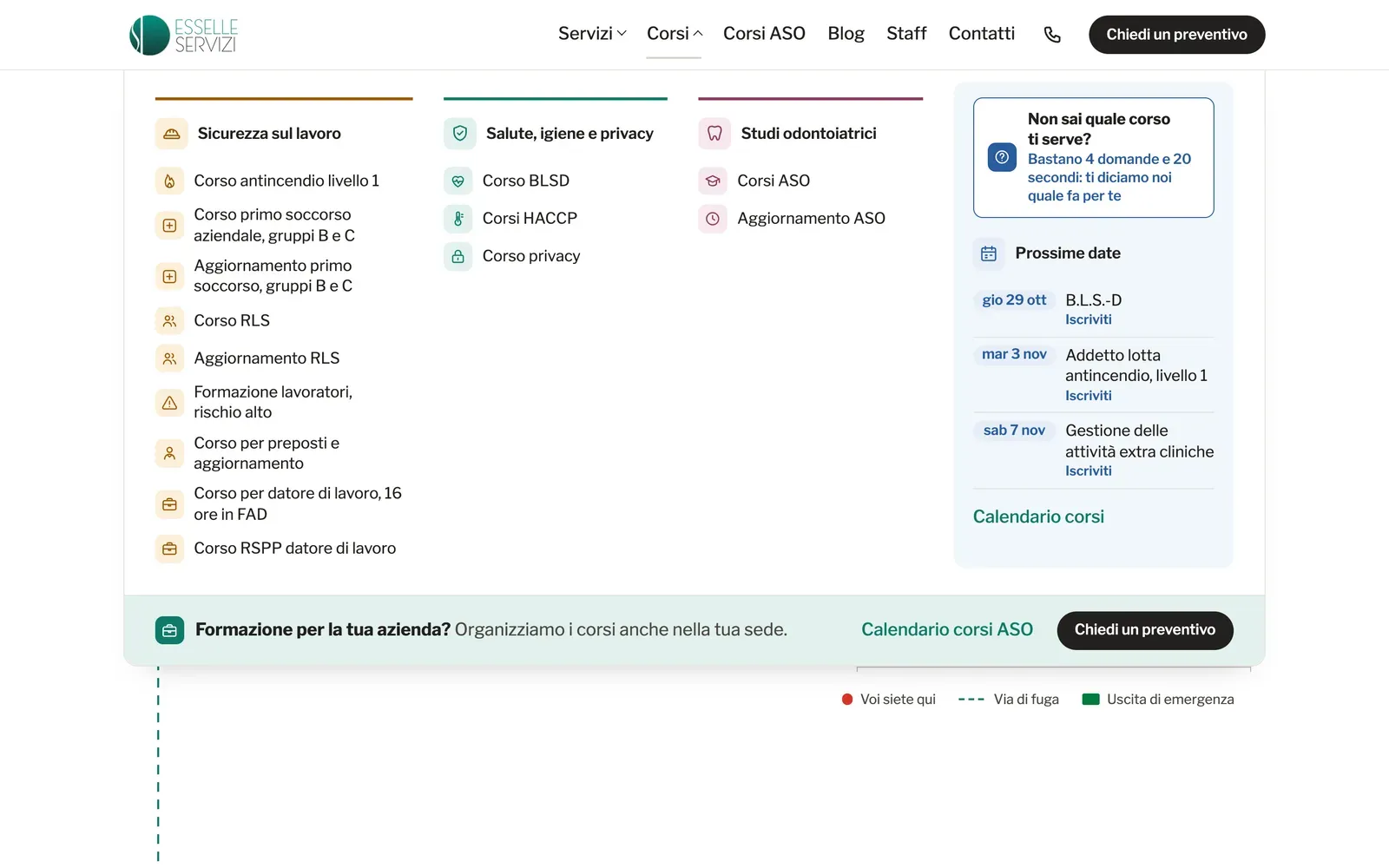The height and width of the screenshot is (868, 1389).
Task: Click the Corsi HACCP link
Action: coord(530,219)
